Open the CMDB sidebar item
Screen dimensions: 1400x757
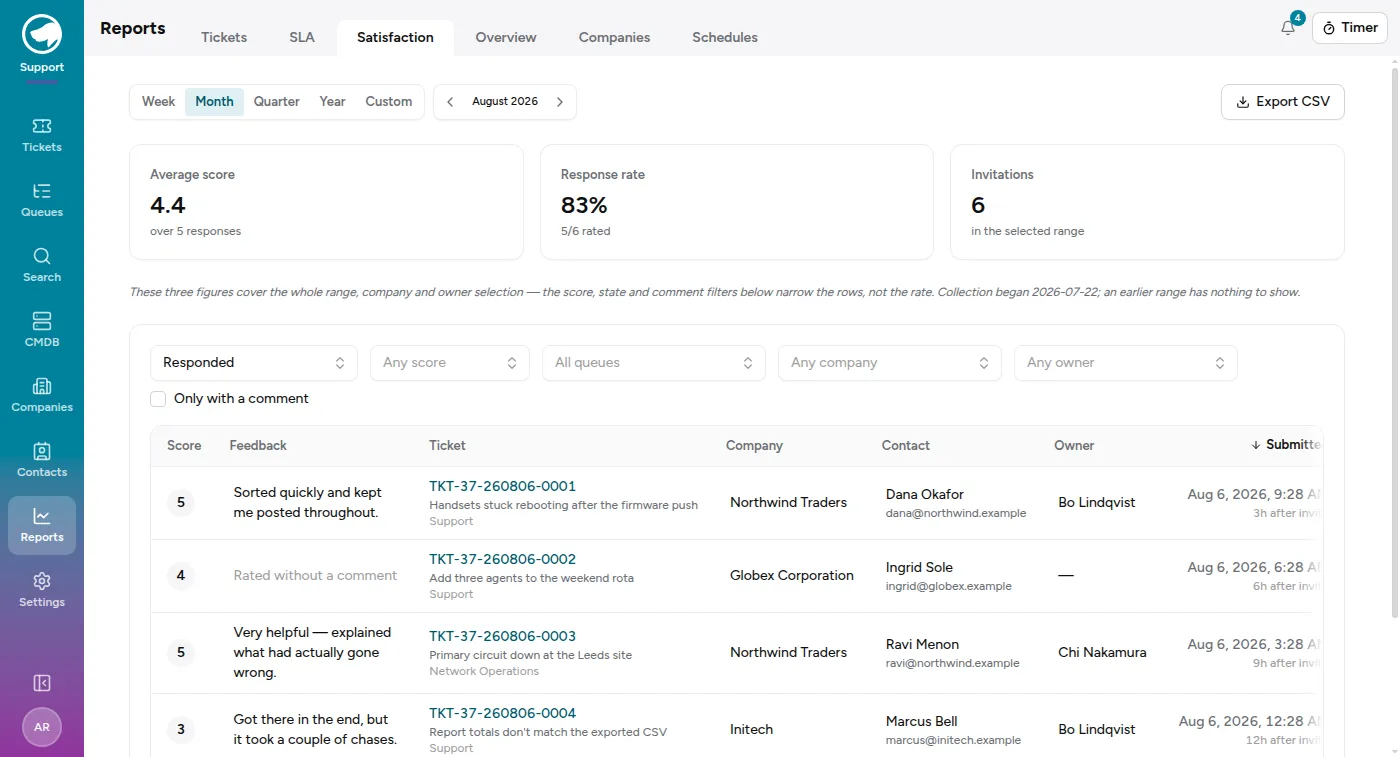42,331
